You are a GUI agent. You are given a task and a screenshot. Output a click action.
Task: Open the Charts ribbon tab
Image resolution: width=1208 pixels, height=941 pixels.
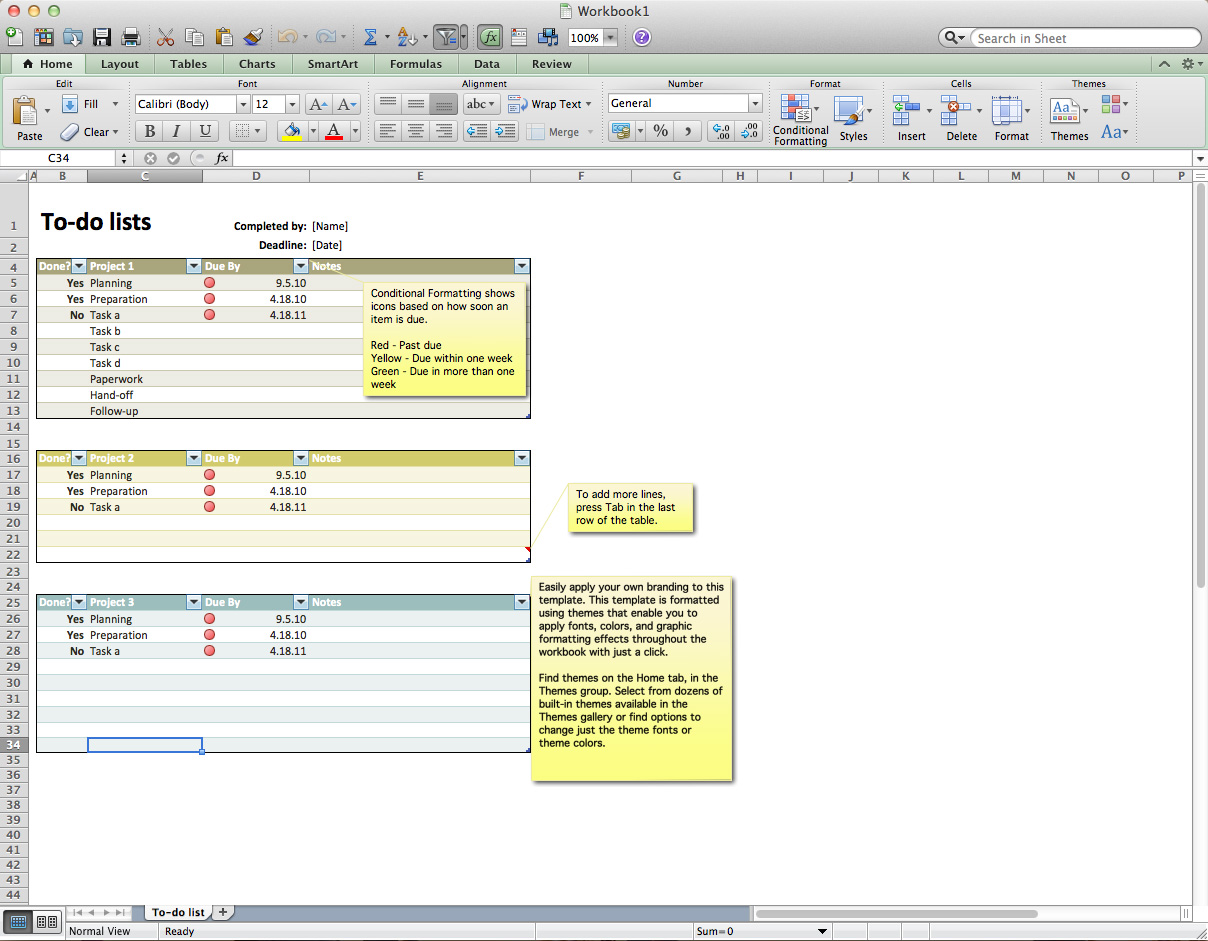(257, 64)
